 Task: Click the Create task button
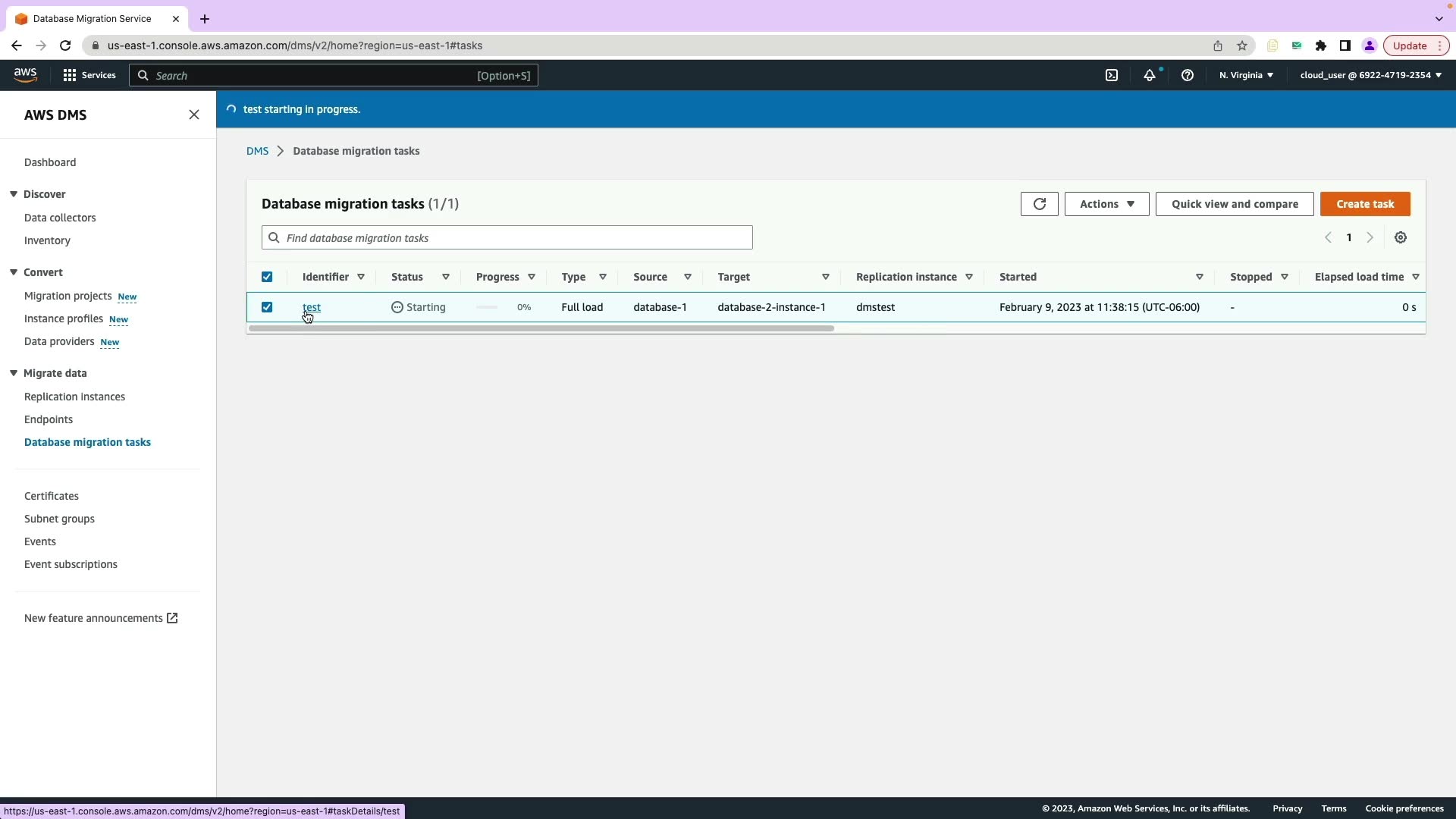click(1364, 204)
